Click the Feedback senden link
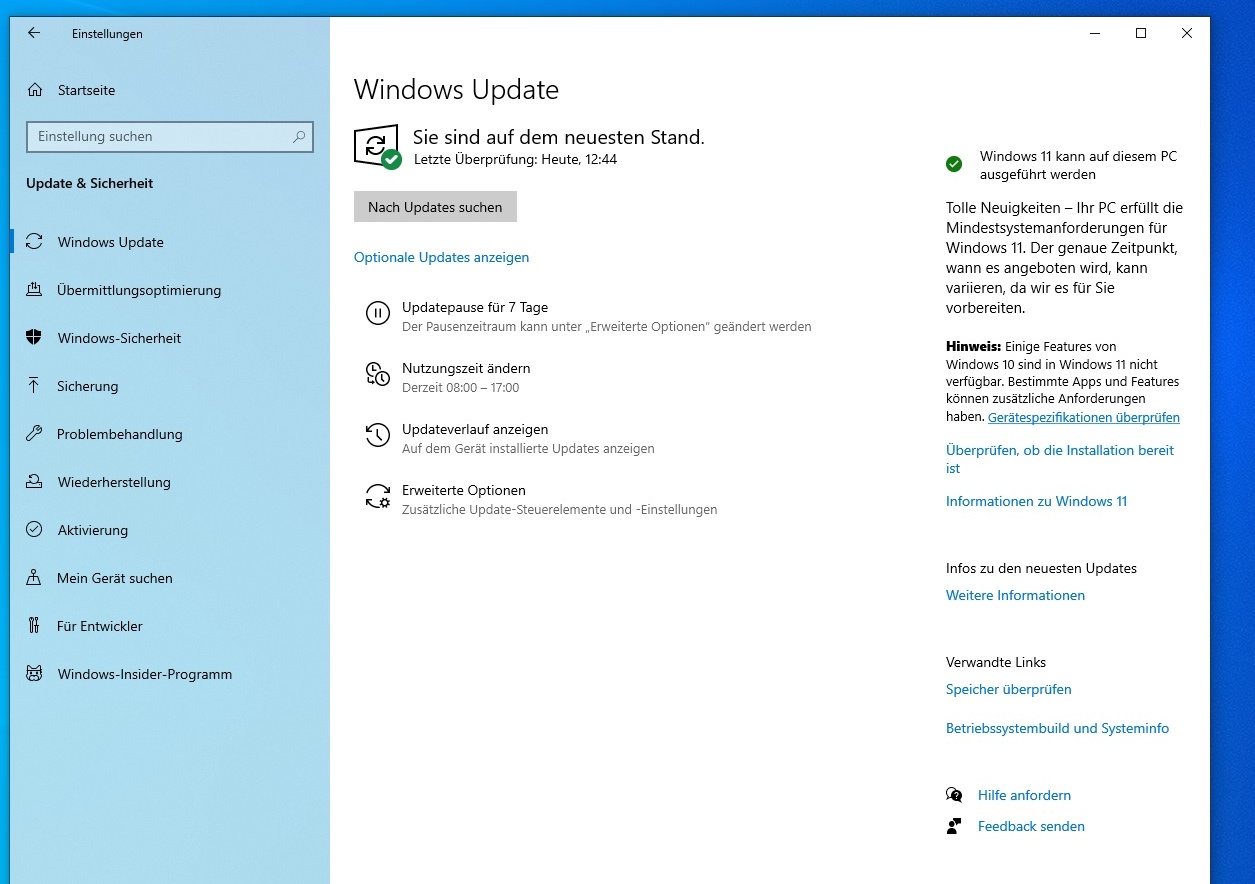 (1031, 826)
